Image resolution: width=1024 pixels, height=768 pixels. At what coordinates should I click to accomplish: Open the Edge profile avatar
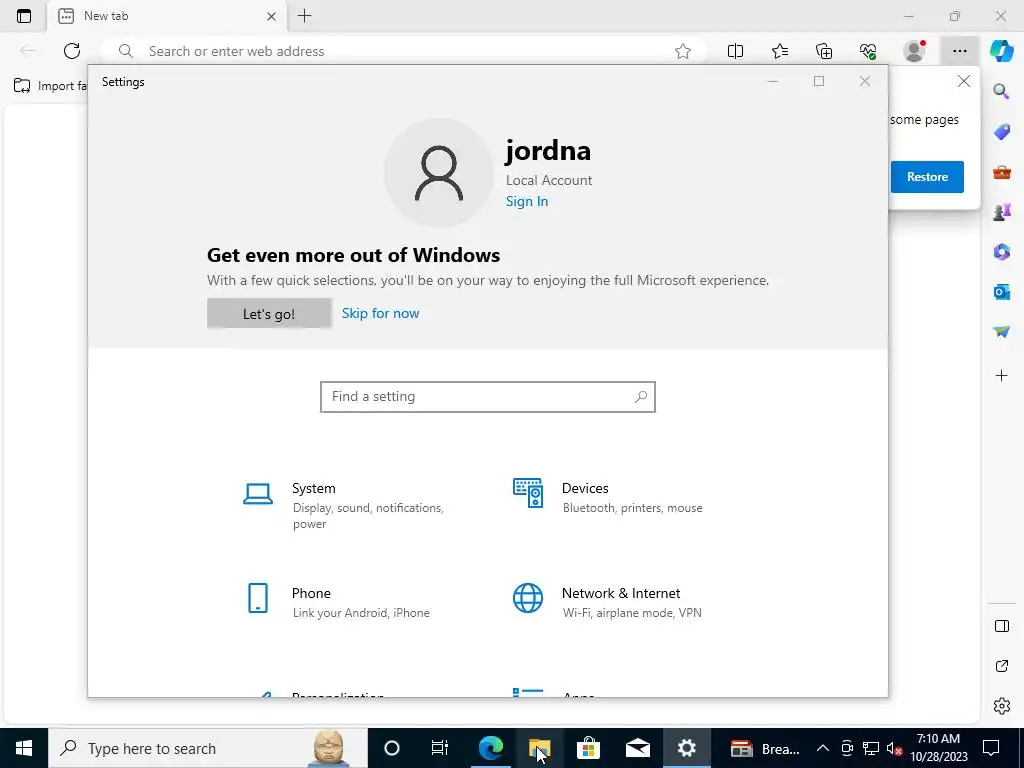914,51
